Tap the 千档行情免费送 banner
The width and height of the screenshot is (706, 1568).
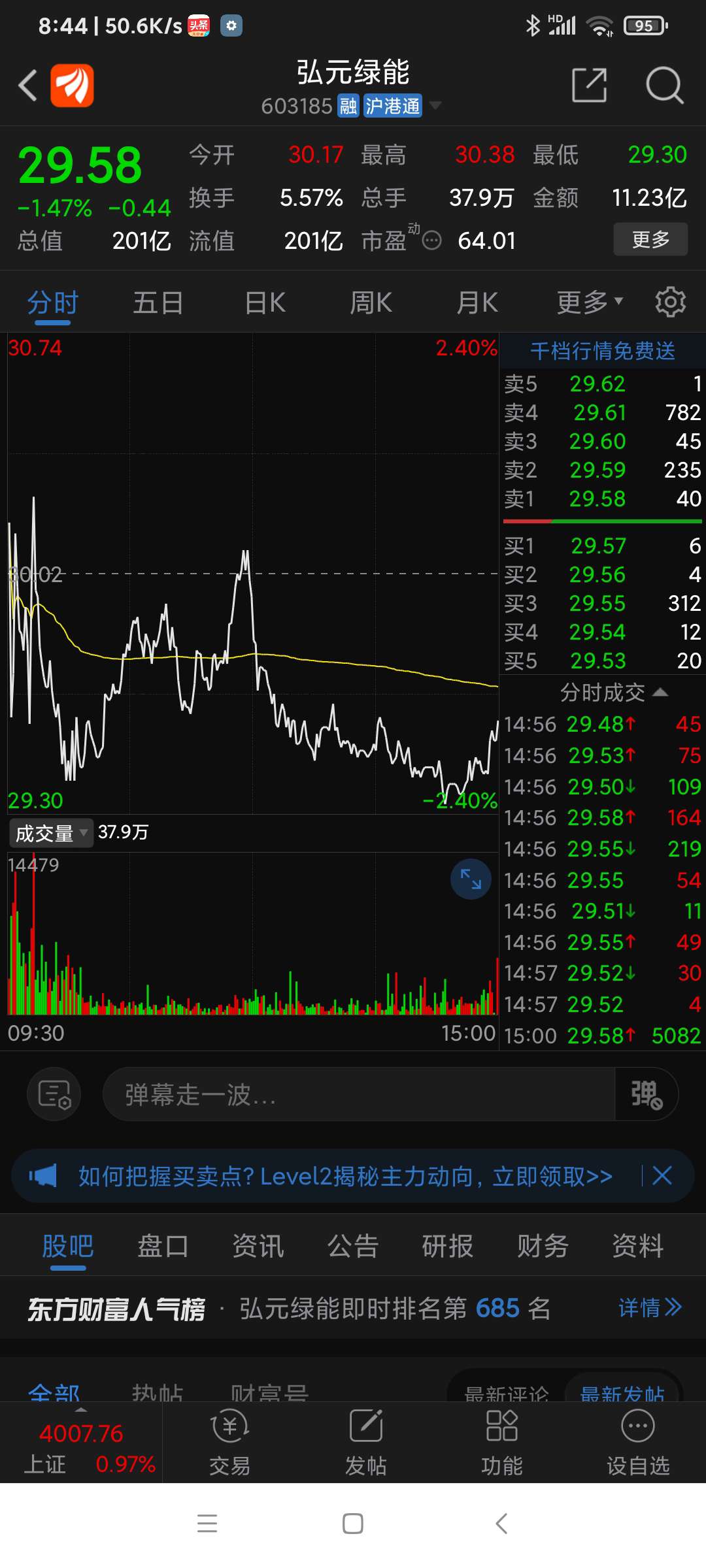[x=602, y=351]
